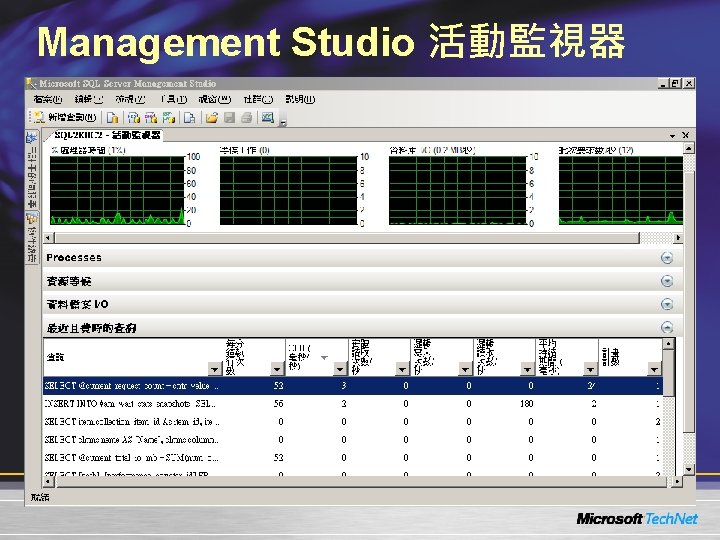Click the 新增查詢 (New Query) toolbar button
Image resolution: width=720 pixels, height=540 pixels.
tap(65, 118)
